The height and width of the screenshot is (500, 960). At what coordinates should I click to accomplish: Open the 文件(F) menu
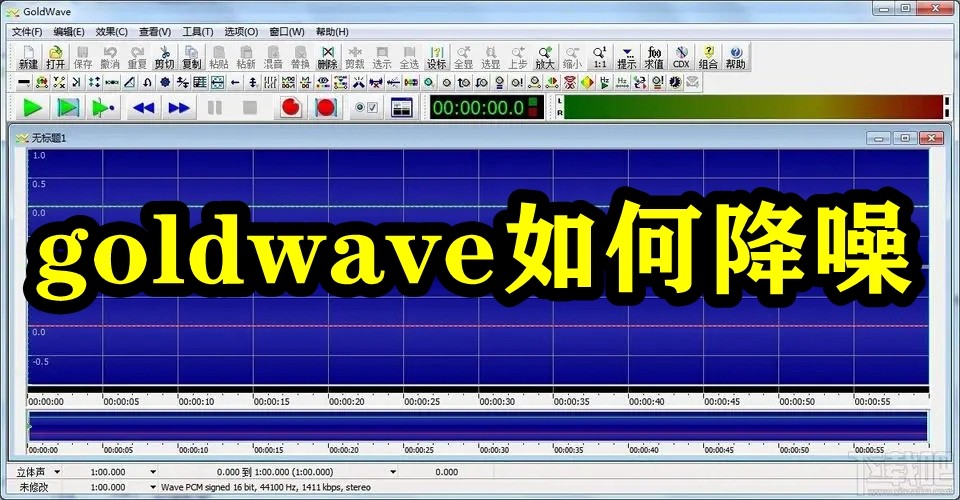27,32
